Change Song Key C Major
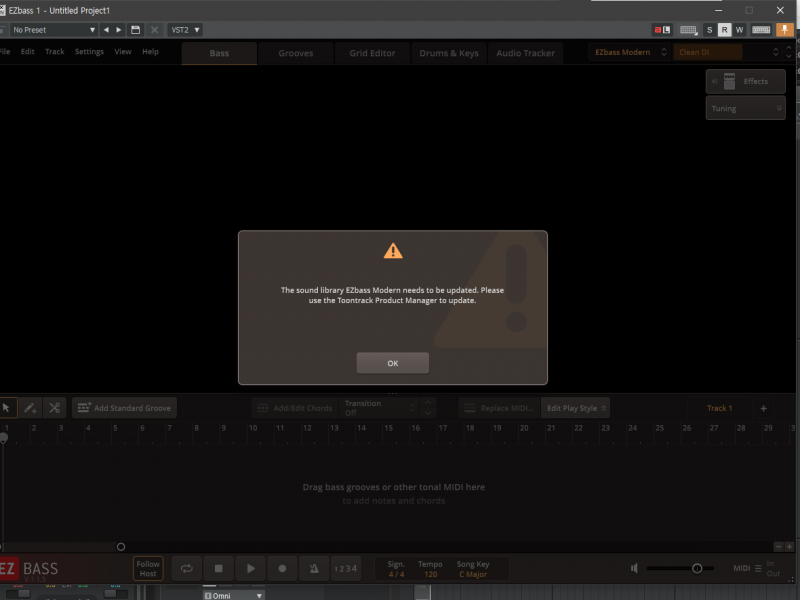800x600 pixels. pyautogui.click(x=473, y=574)
